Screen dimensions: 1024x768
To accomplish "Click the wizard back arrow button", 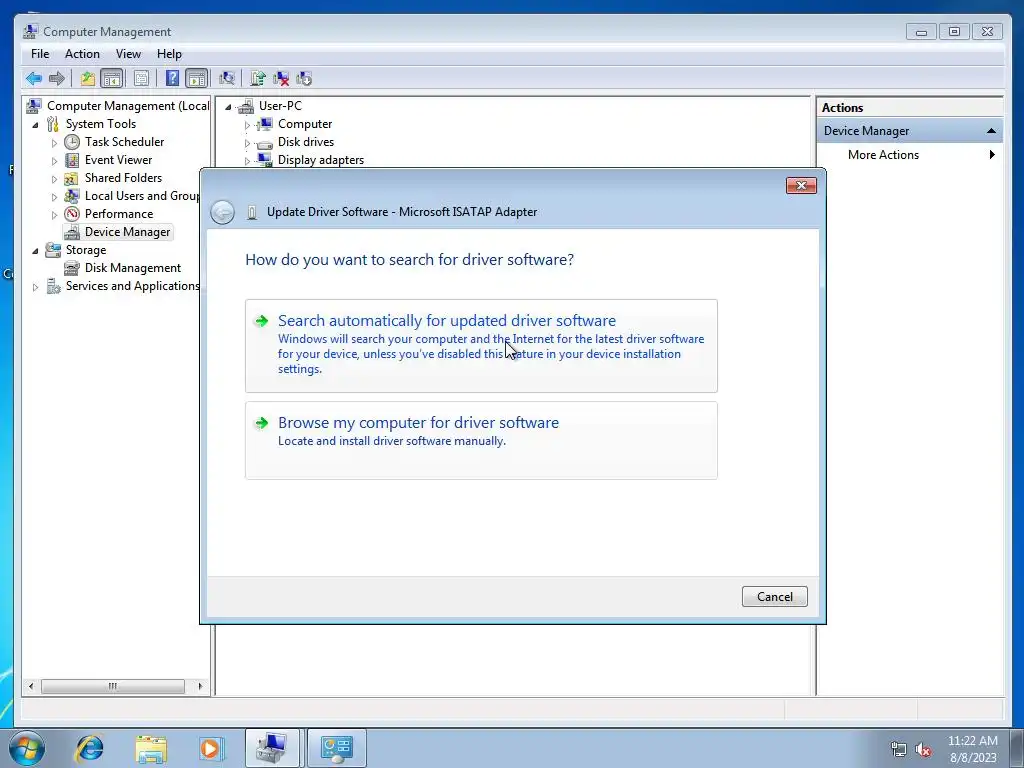I will (223, 212).
